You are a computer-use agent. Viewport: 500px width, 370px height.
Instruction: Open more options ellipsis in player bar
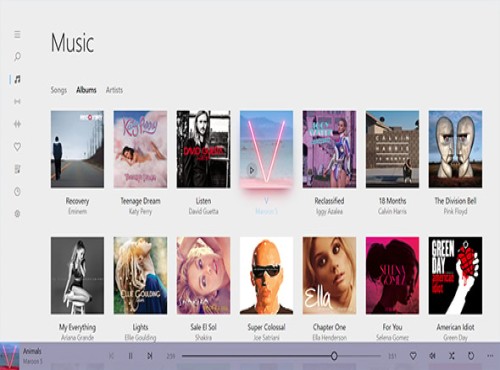click(490, 356)
